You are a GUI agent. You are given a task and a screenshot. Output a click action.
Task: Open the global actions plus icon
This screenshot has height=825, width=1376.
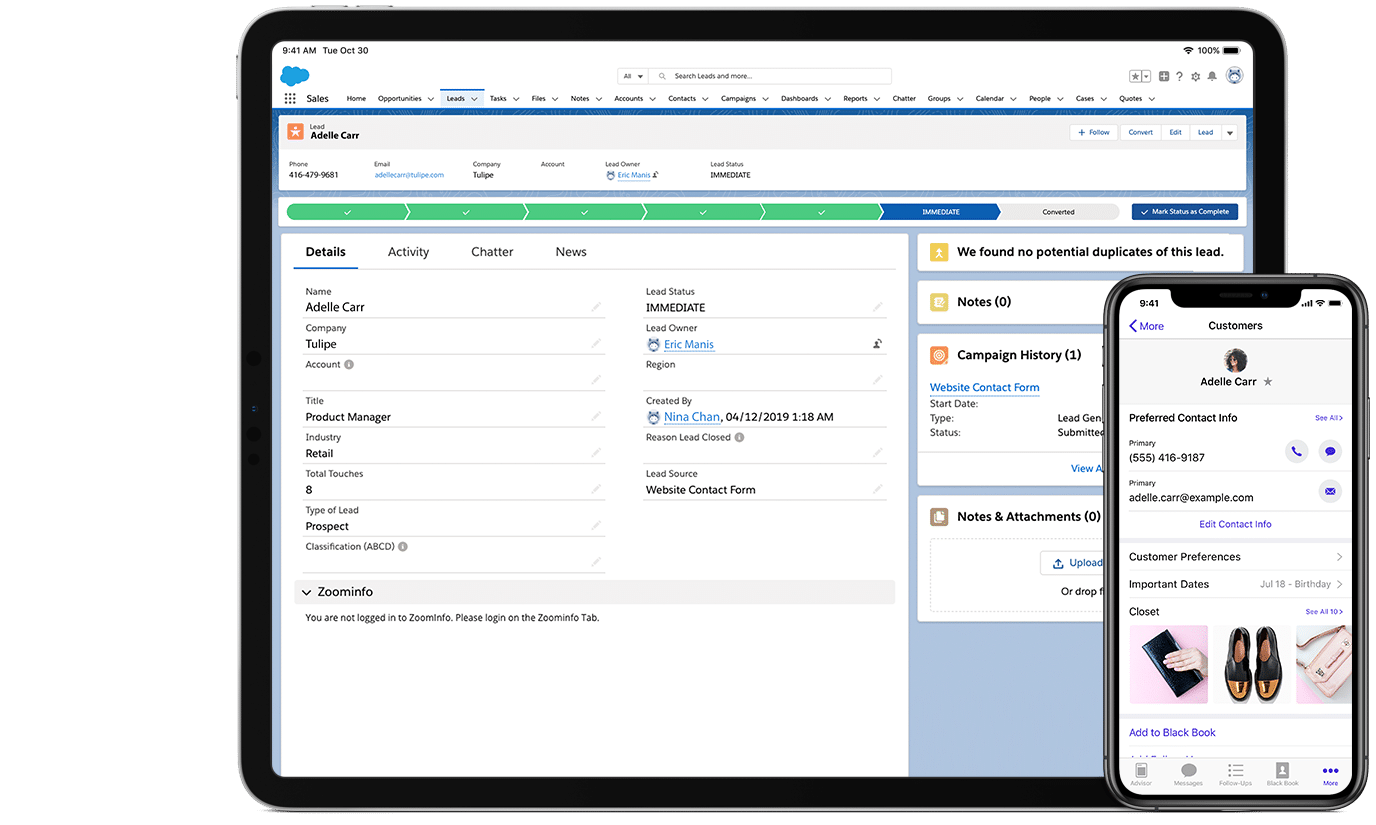1164,76
